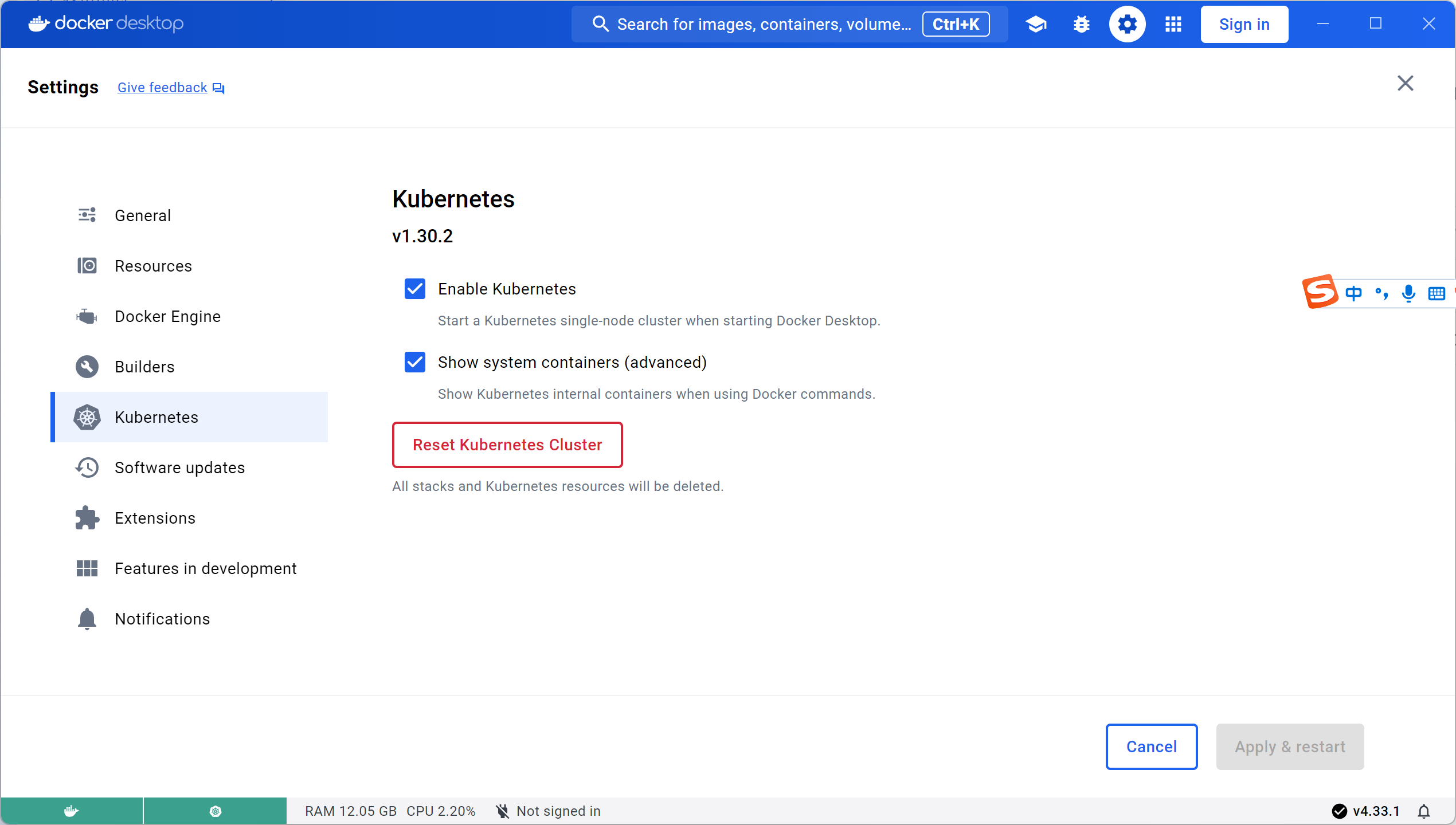Image resolution: width=1456 pixels, height=825 pixels.
Task: Open Docker Engine settings section
Action: pos(189,316)
